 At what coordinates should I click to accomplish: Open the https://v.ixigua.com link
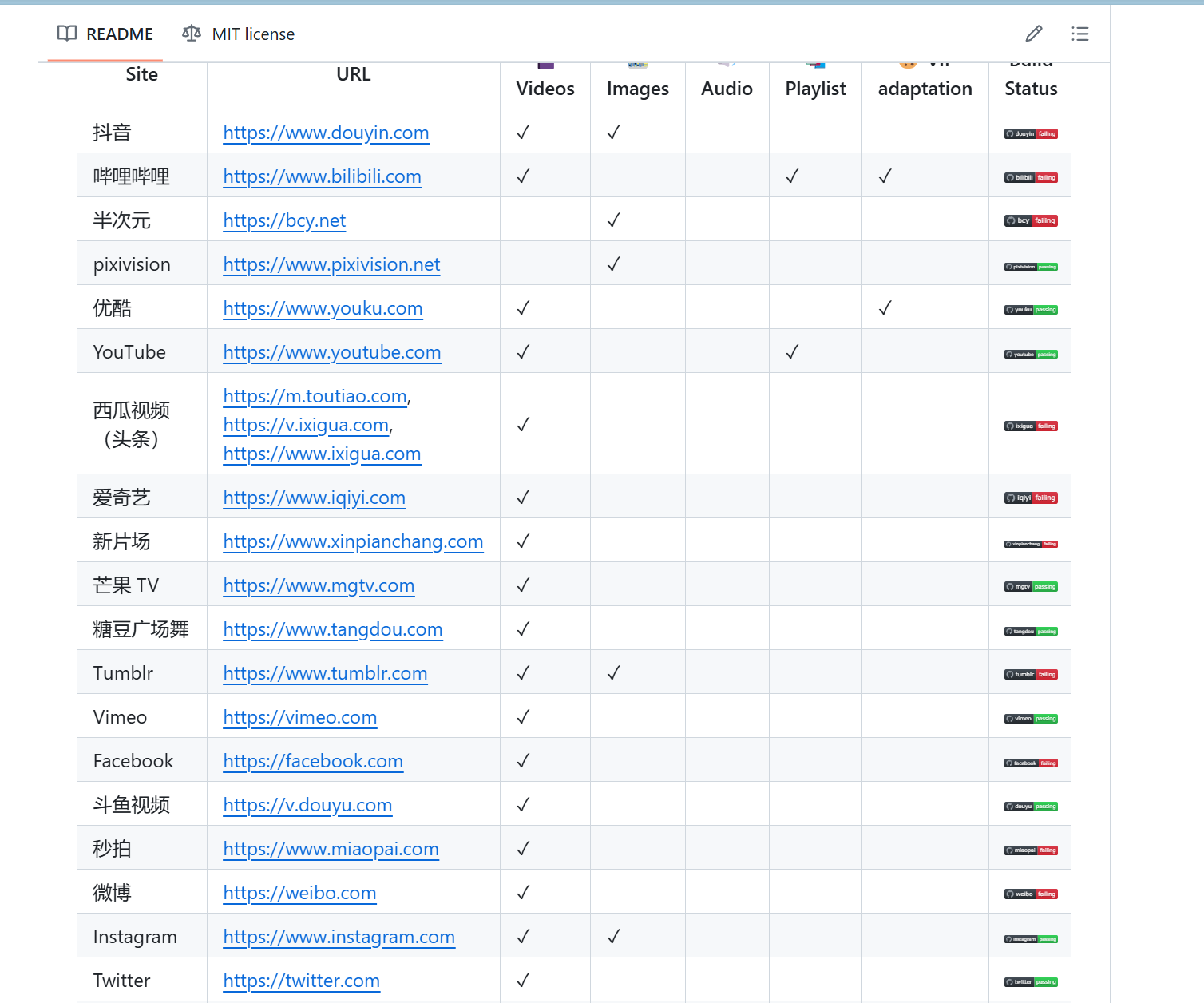(x=306, y=425)
